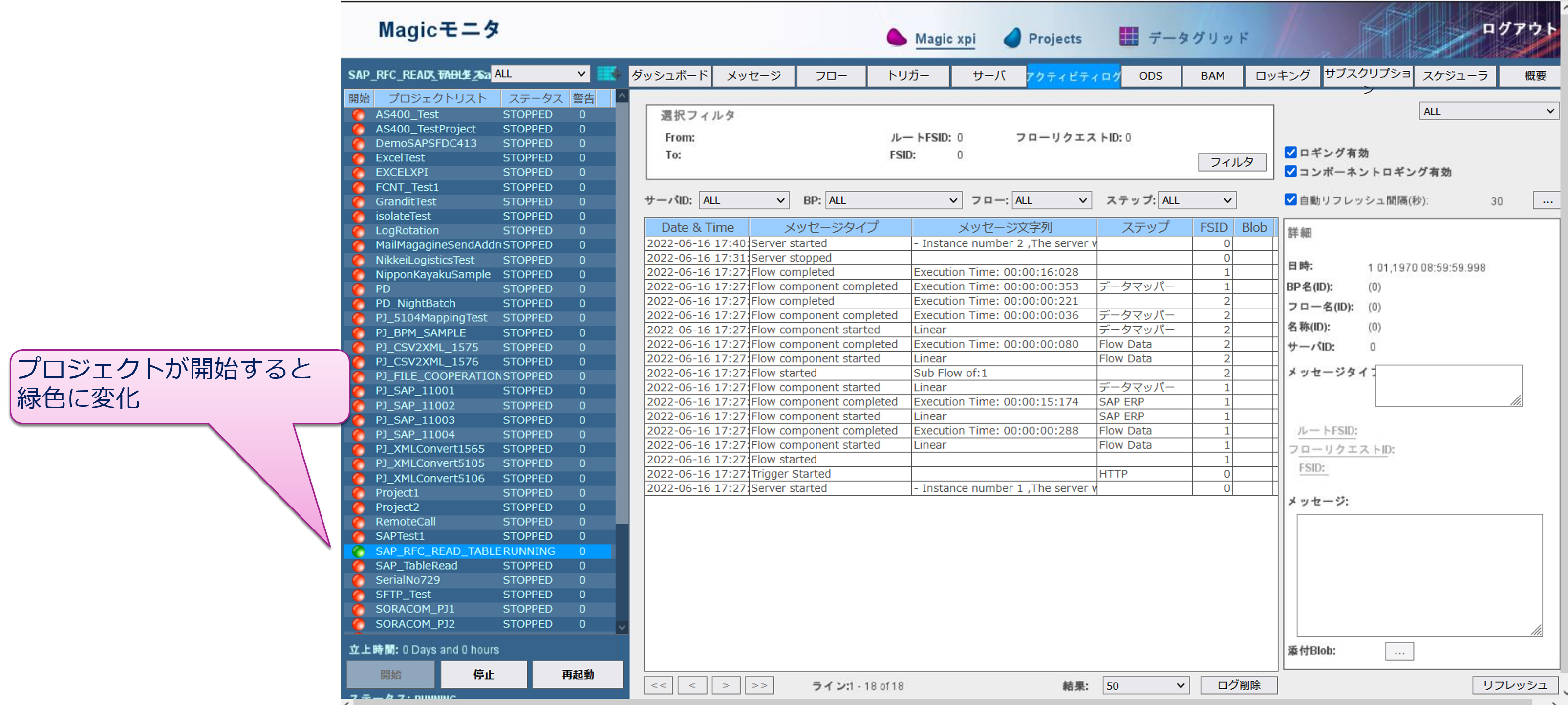The height and width of the screenshot is (705, 1568).
Task: Open the ステップ filter dropdown
Action: (1196, 200)
